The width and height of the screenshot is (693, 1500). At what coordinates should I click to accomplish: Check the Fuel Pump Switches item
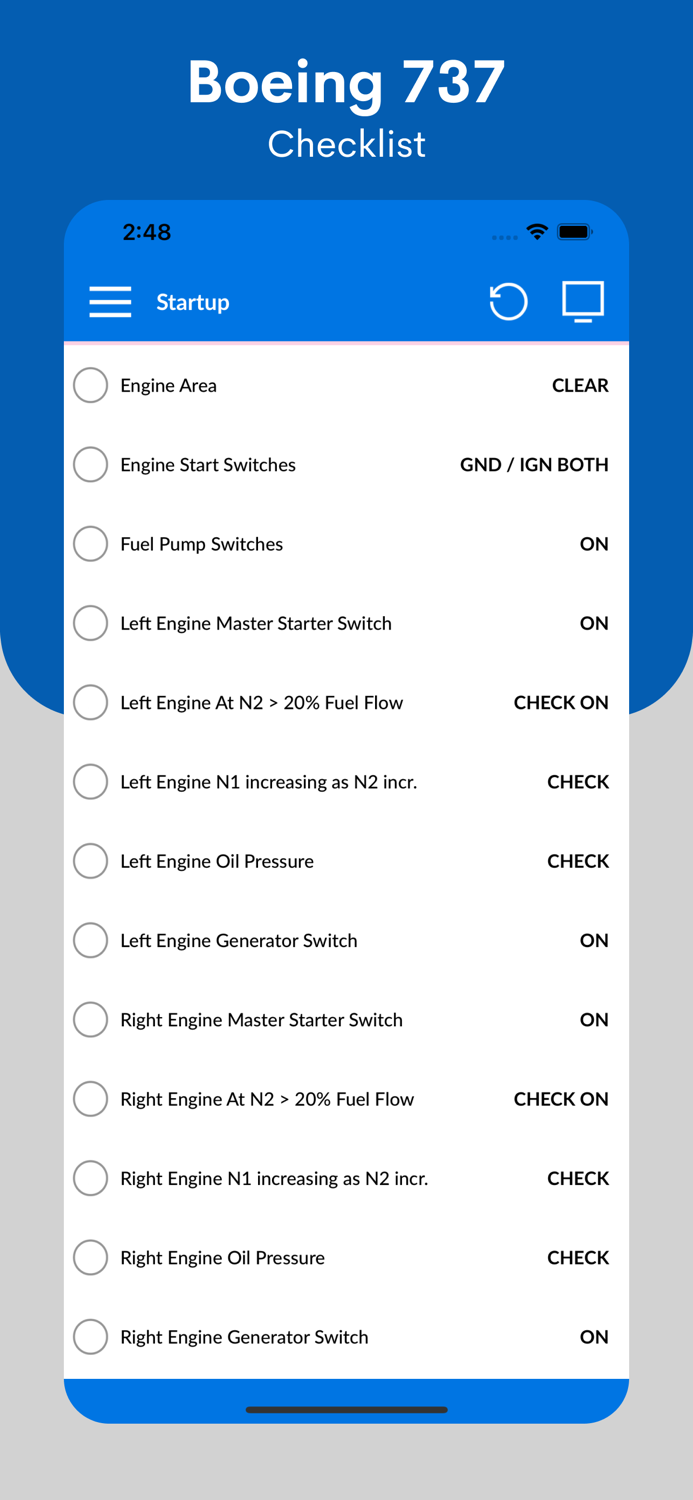[90, 543]
